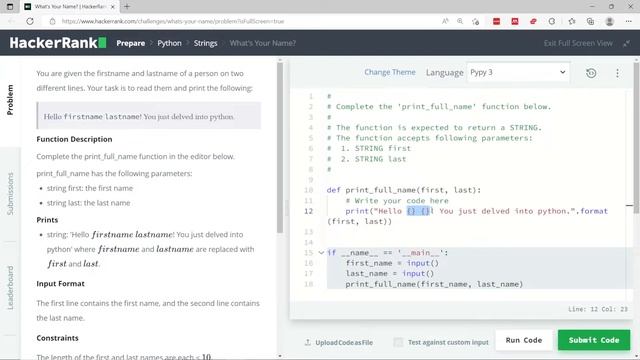
Task: Click the first_name = input() code line
Action: coord(392,263)
